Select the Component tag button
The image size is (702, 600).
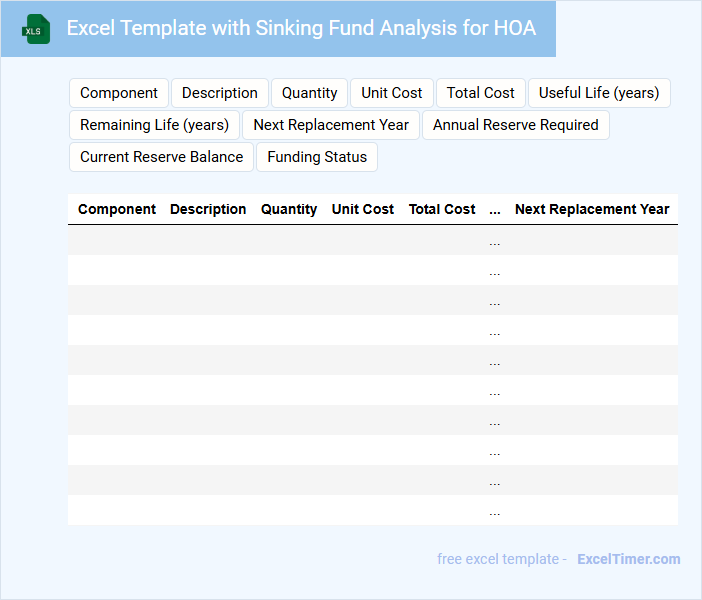(x=119, y=93)
